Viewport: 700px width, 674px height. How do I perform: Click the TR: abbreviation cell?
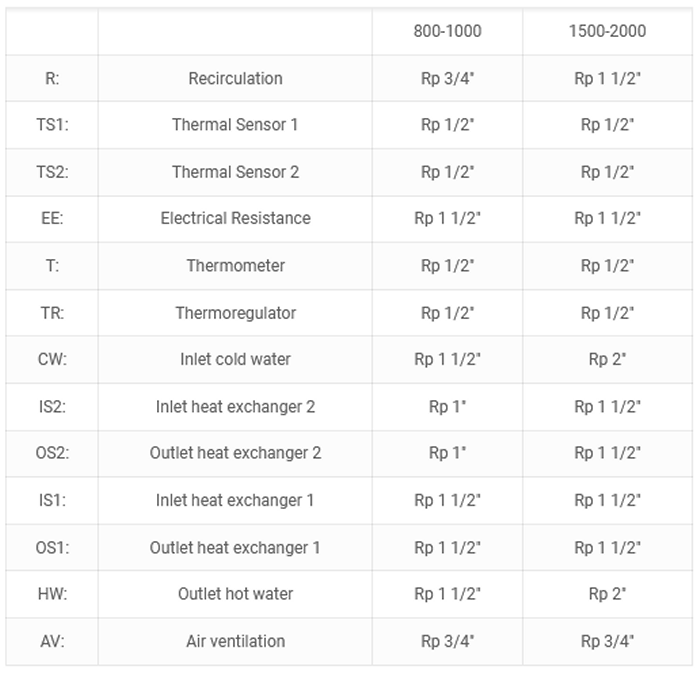point(51,313)
